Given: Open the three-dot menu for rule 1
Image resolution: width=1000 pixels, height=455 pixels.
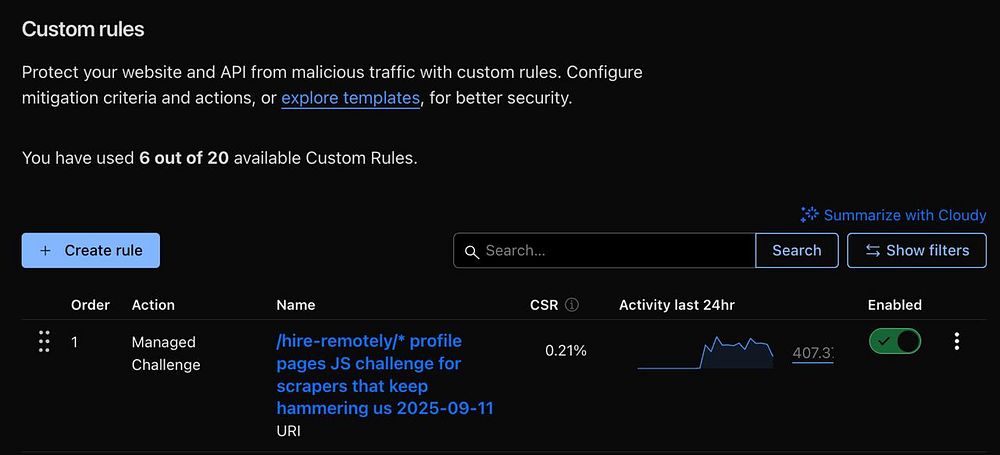Looking at the screenshot, I should point(957,342).
